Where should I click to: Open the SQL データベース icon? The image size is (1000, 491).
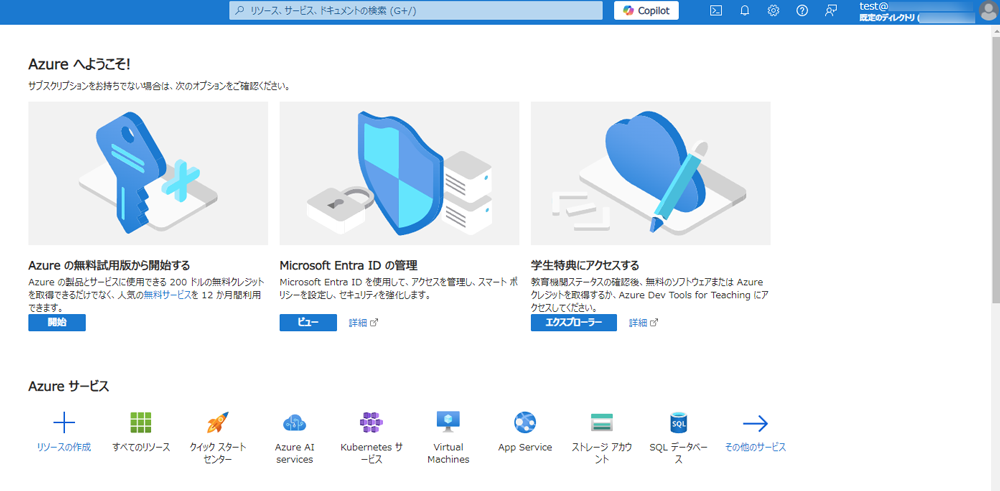click(x=679, y=422)
